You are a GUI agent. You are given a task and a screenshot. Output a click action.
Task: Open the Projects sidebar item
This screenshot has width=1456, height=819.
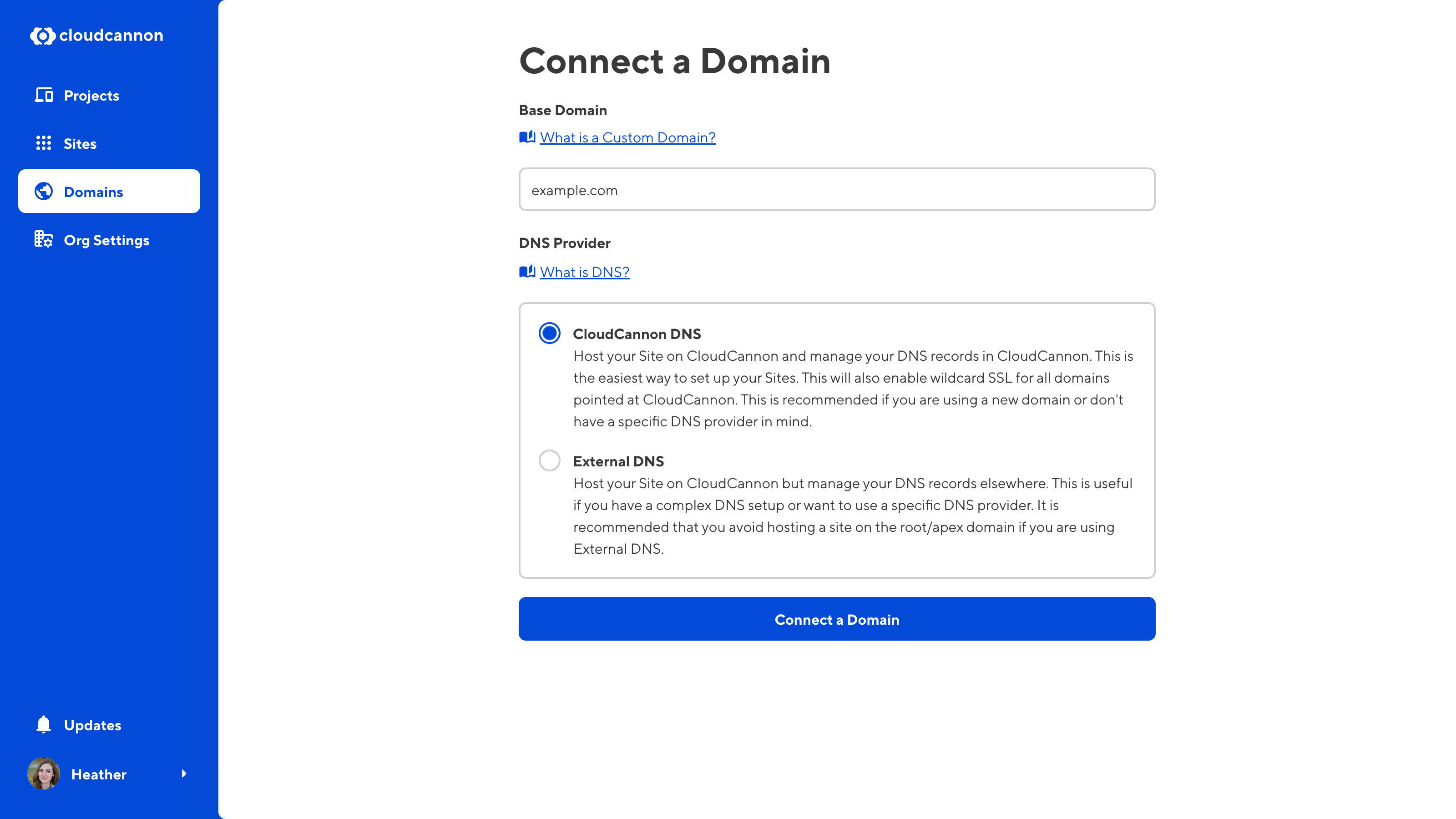point(91,96)
